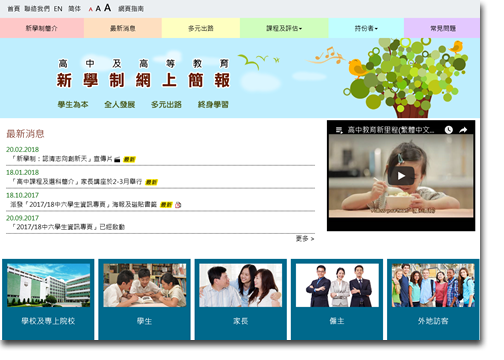Select the smallest red font size A

tap(90, 10)
